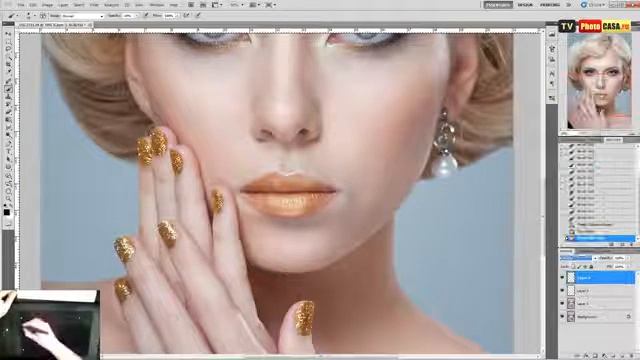Image resolution: width=640 pixels, height=360 pixels.
Task: Switch to the Essentials workspace
Action: coord(498,5)
